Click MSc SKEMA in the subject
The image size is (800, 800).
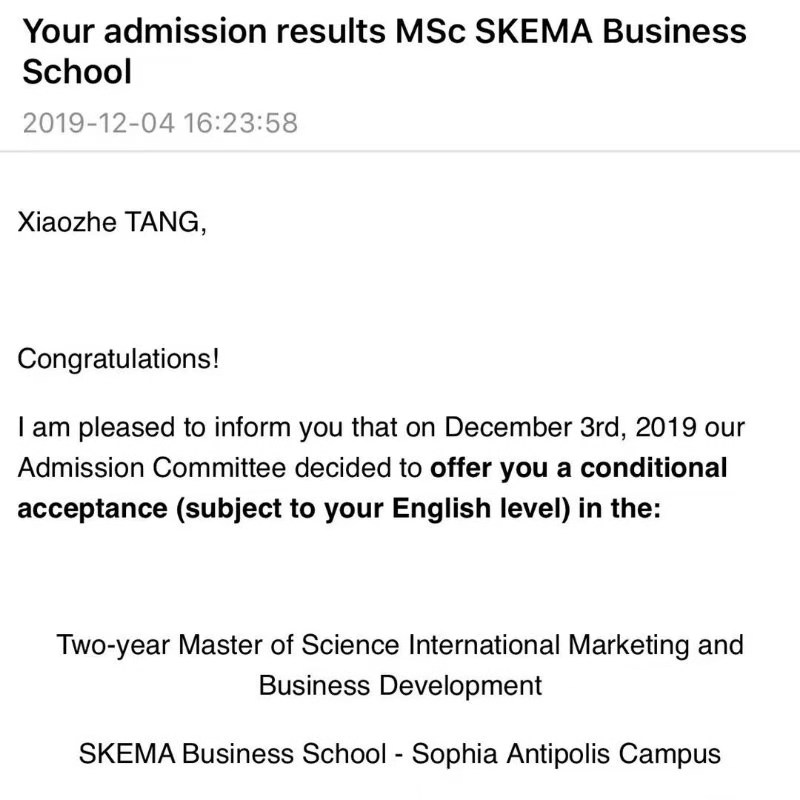click(494, 32)
